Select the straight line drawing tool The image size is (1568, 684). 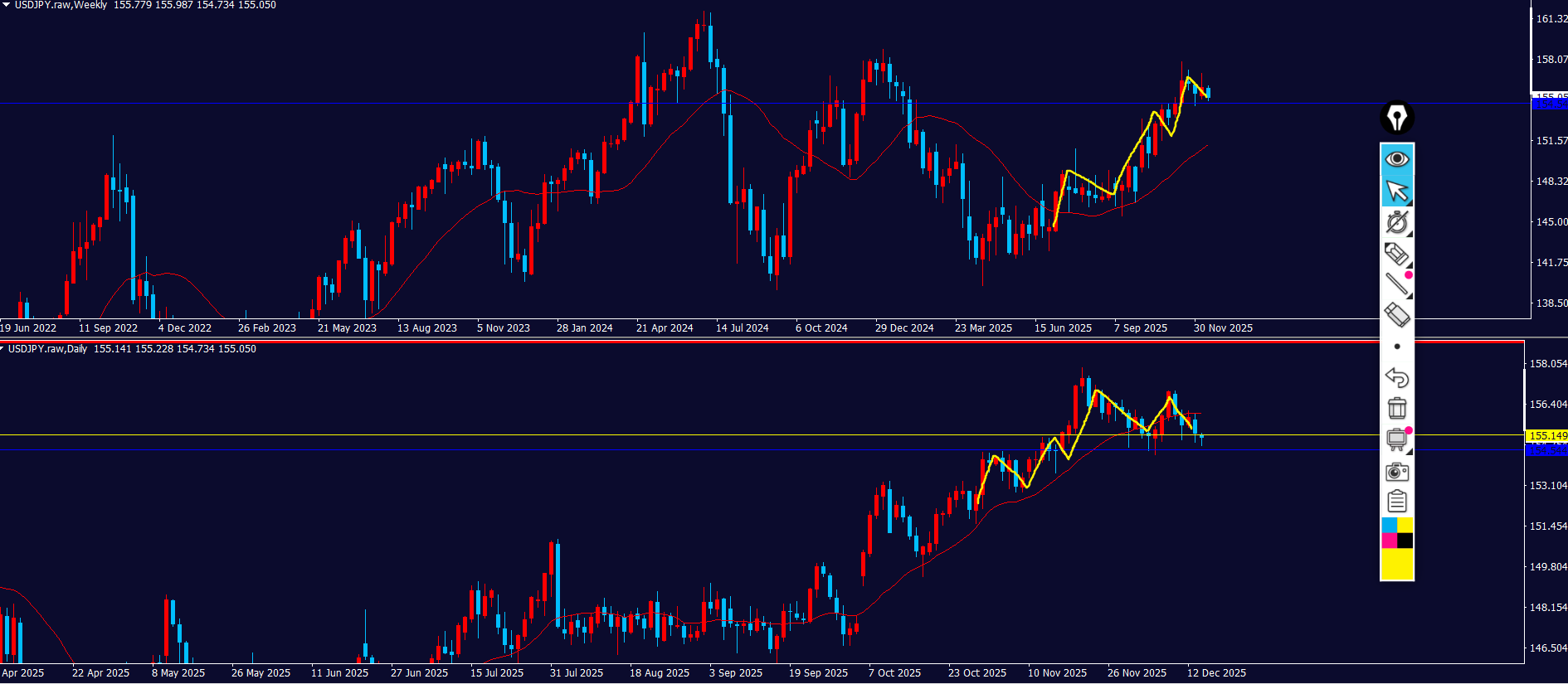(x=1397, y=284)
